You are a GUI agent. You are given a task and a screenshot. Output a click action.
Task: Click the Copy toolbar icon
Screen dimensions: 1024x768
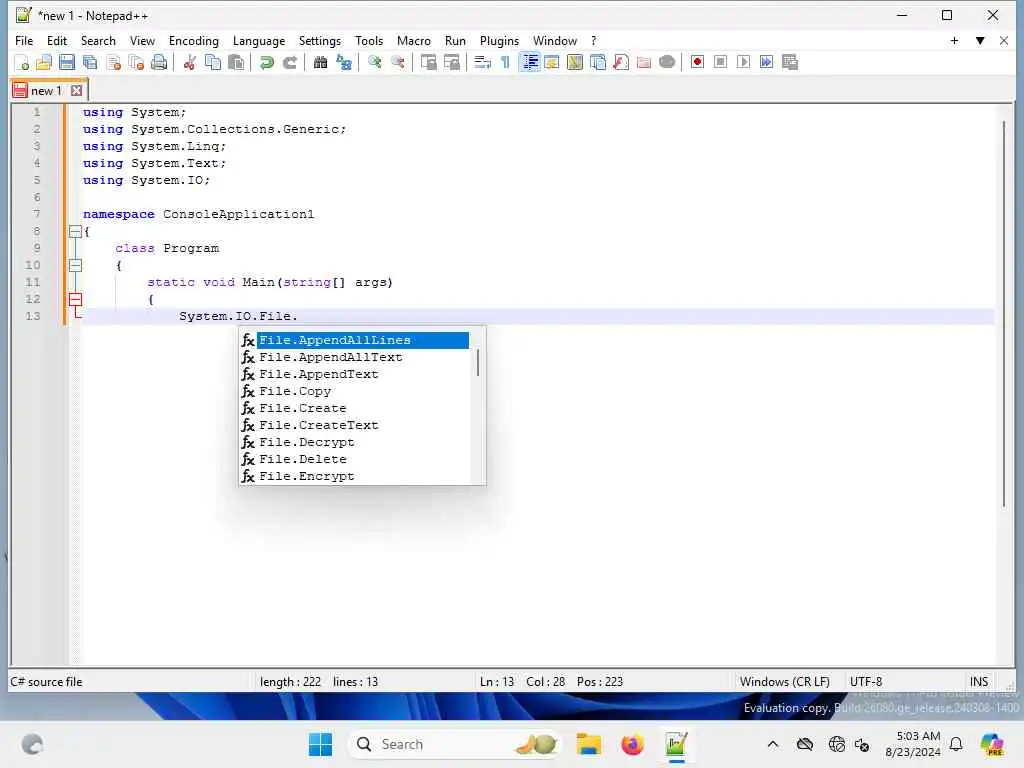[x=213, y=62]
